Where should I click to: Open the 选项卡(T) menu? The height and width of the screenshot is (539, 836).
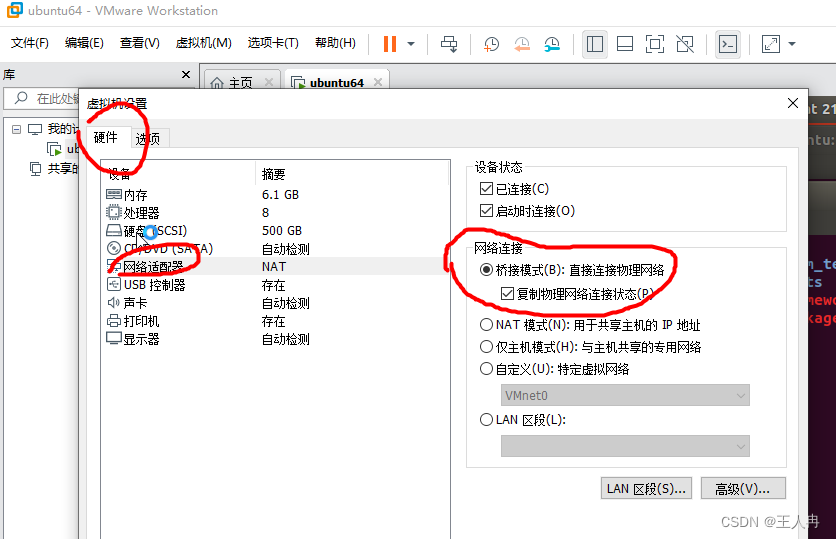(x=273, y=43)
